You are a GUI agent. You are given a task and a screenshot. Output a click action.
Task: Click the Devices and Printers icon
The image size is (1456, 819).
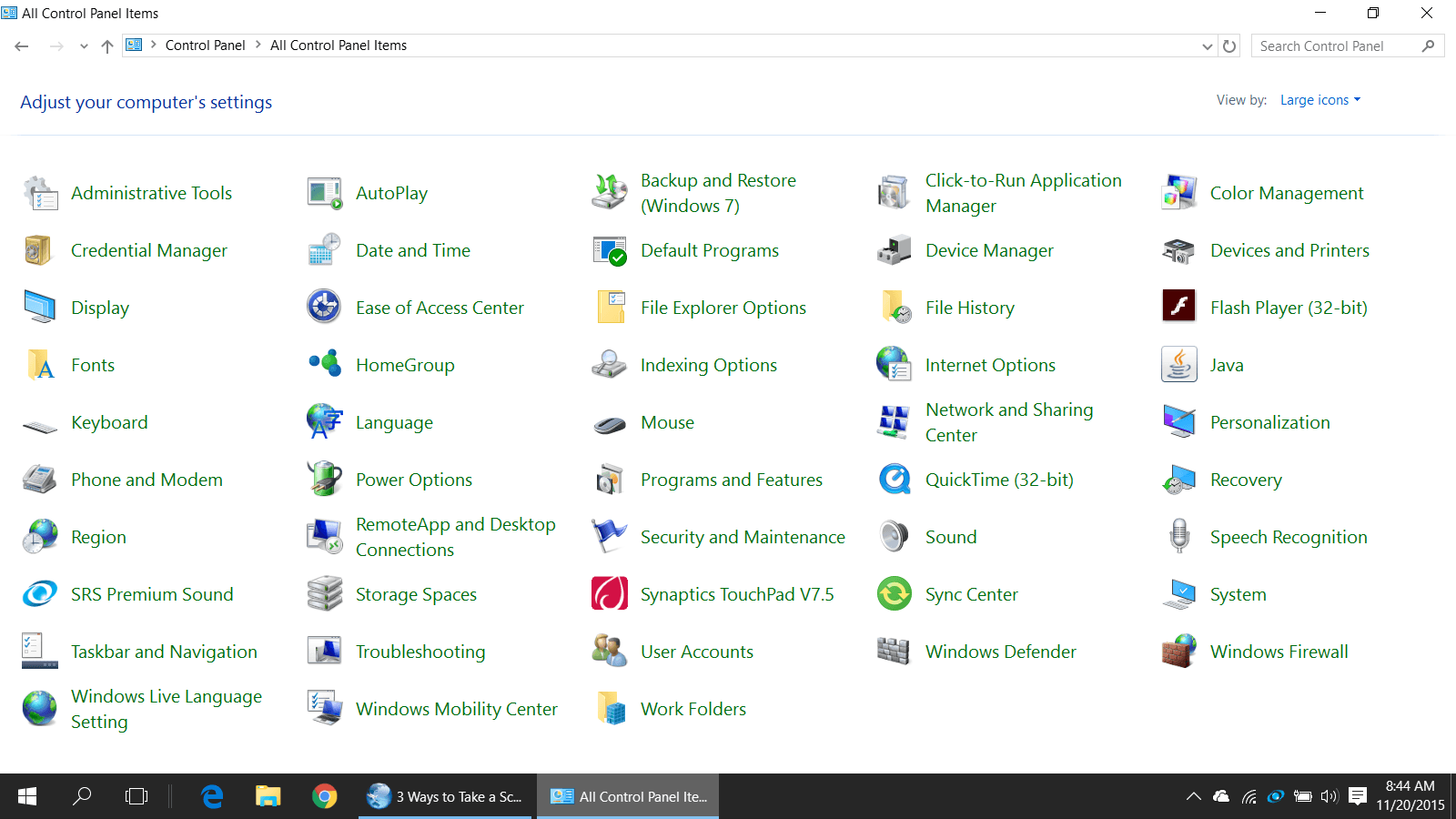1179,250
